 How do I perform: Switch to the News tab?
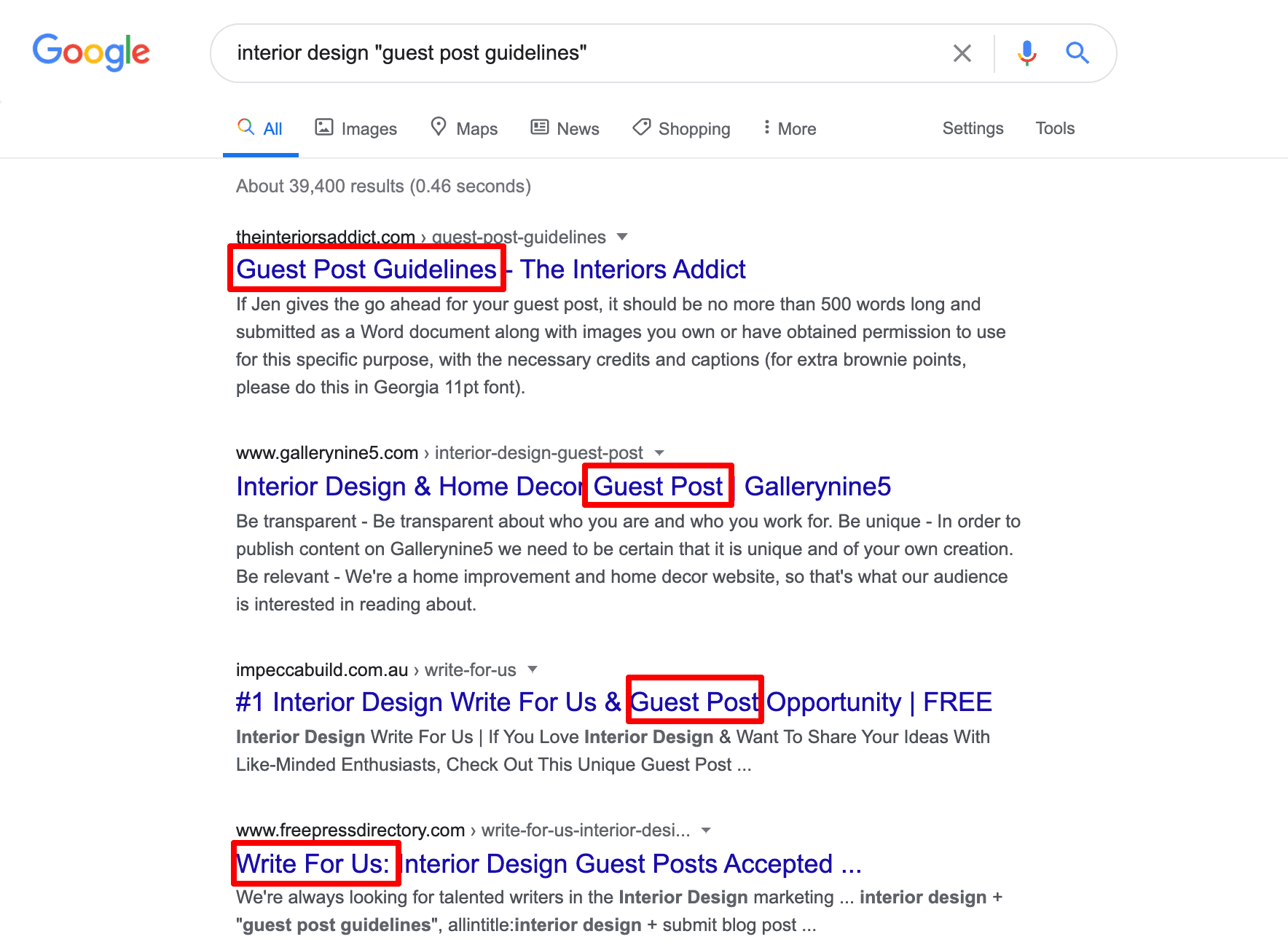pyautogui.click(x=565, y=128)
